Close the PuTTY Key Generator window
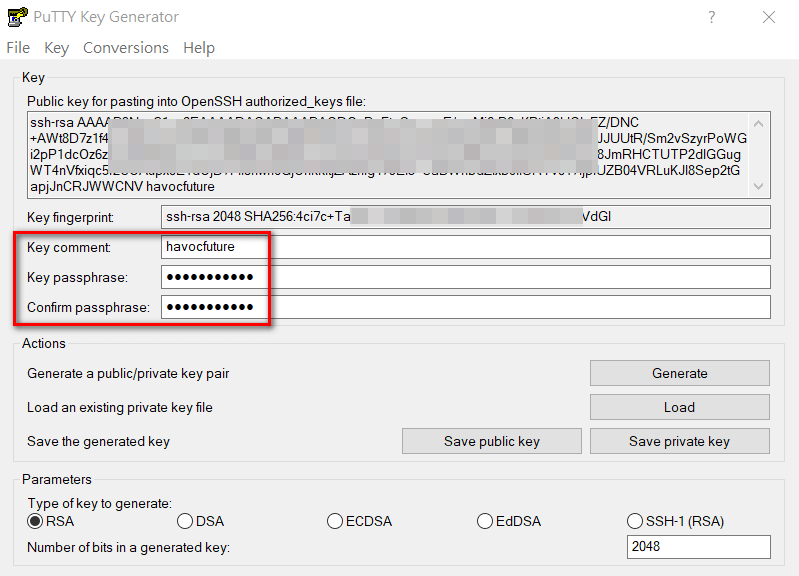The height and width of the screenshot is (576, 799). coord(768,17)
